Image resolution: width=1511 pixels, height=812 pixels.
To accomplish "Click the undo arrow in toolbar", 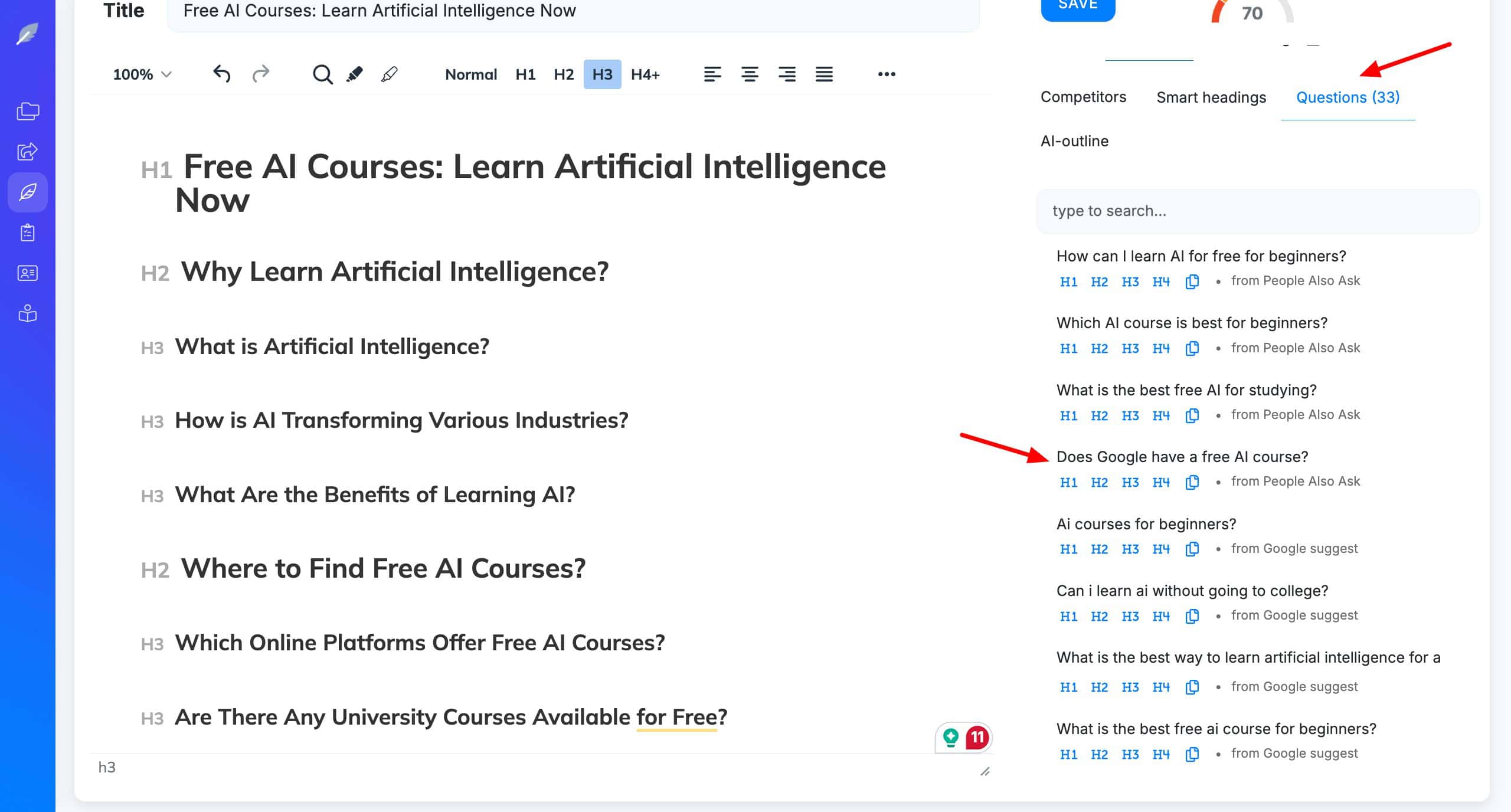I will pos(221,74).
